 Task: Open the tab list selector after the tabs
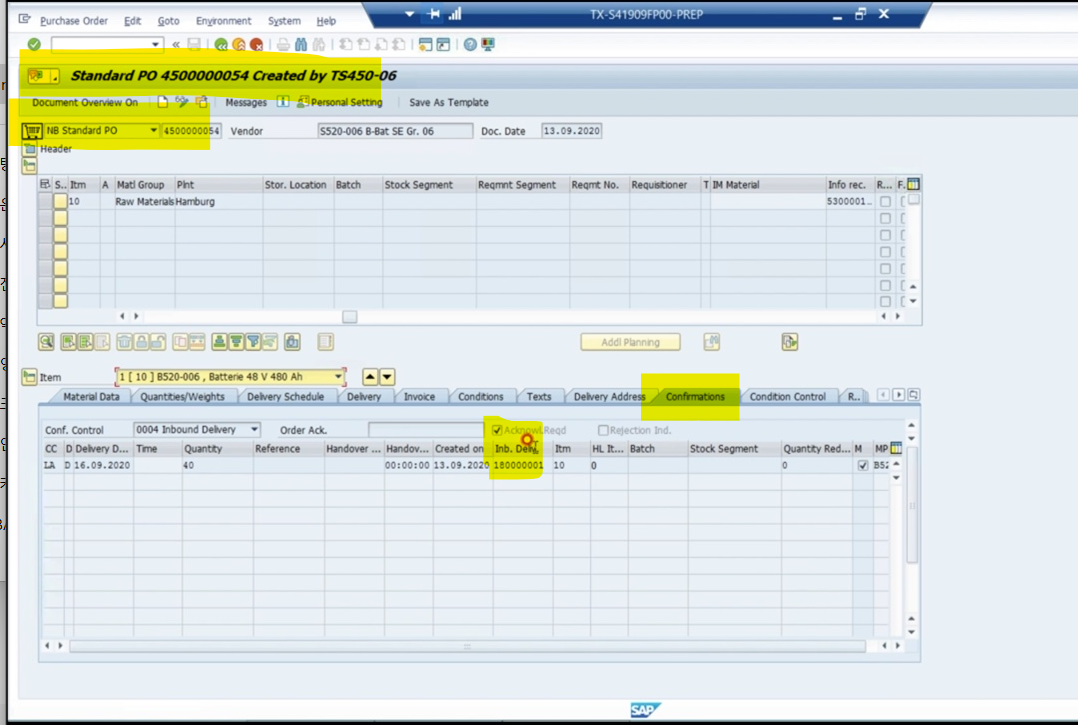[914, 395]
